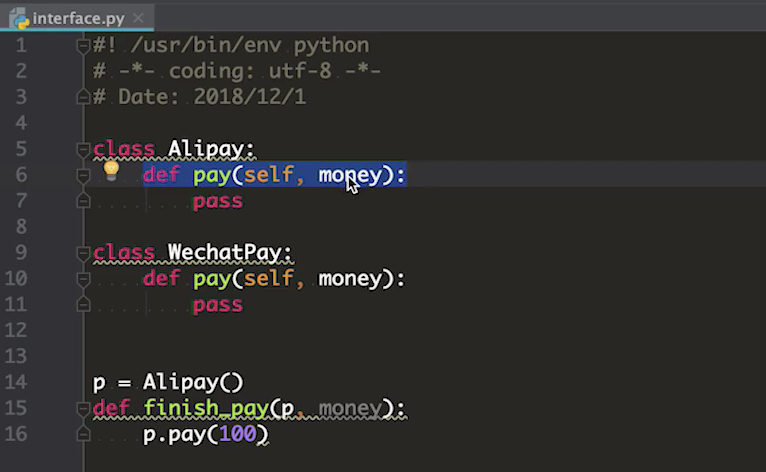Screen dimensions: 766x472
Task: Collapse the pay method fold on line 6
Action: click(x=83, y=175)
